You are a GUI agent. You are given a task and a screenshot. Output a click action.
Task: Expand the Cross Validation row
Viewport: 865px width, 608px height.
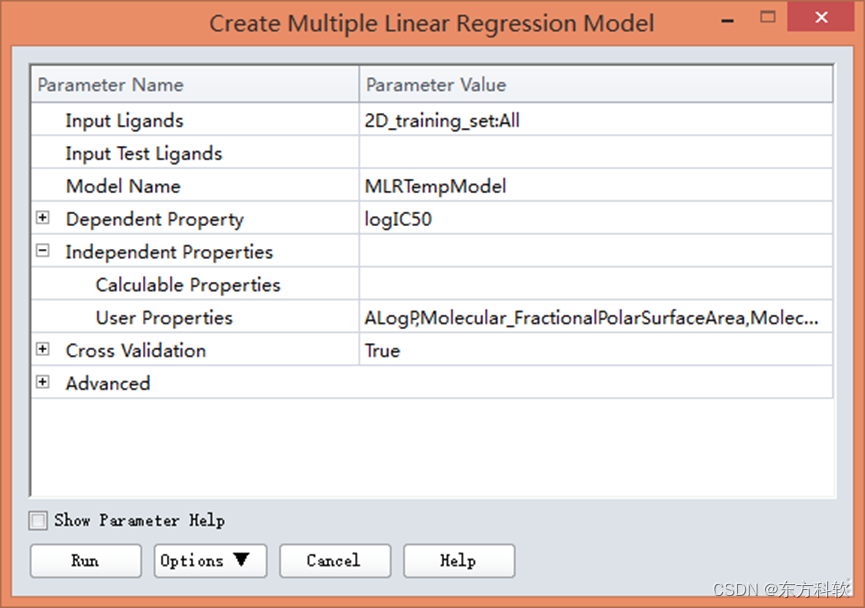(42, 349)
